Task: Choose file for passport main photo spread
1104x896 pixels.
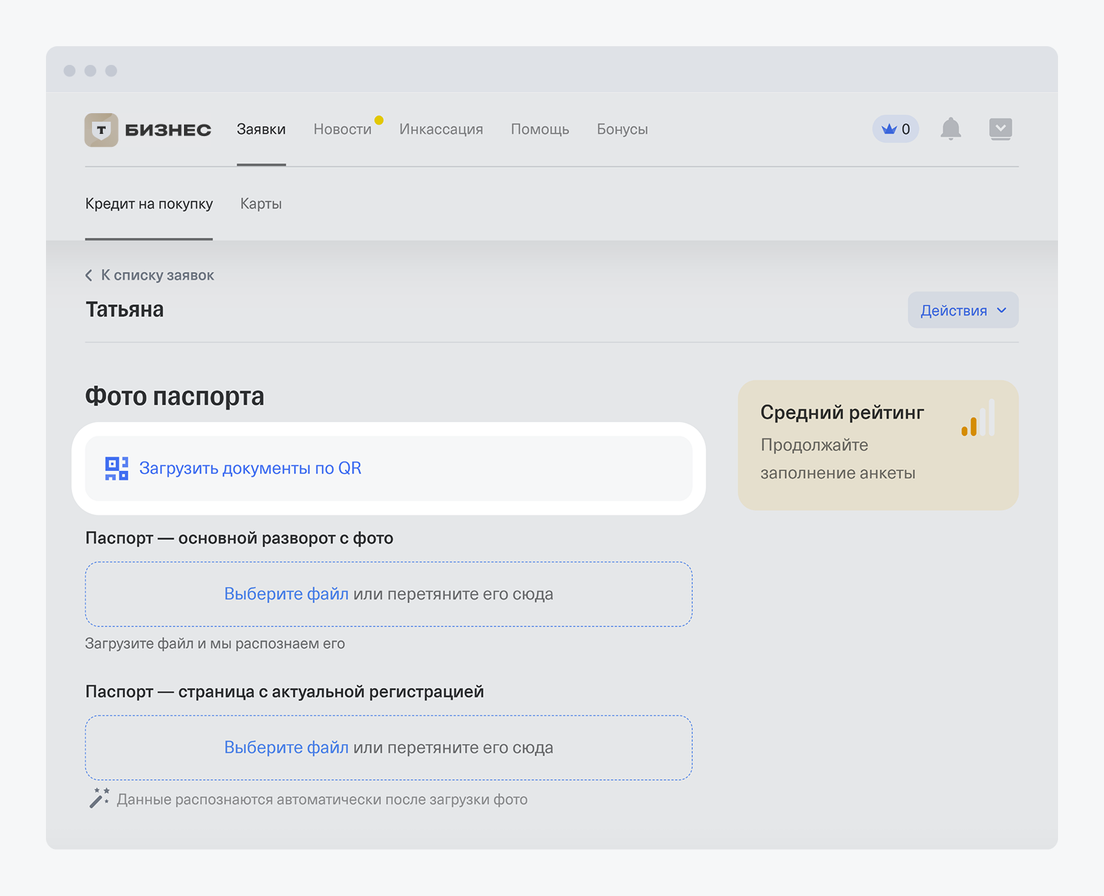Action: click(x=286, y=594)
